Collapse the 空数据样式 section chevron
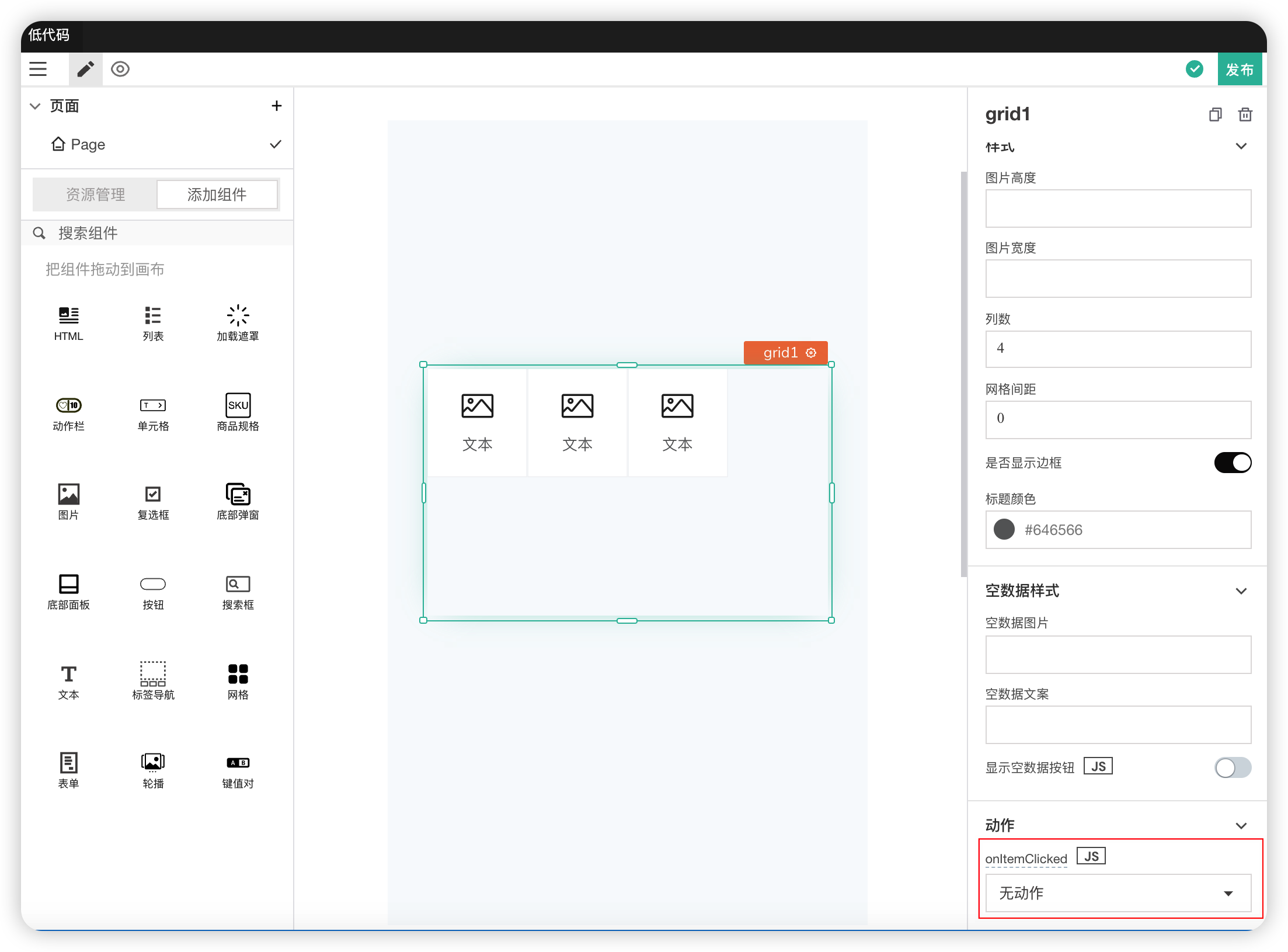This screenshot has width=1288, height=952. [1241, 591]
